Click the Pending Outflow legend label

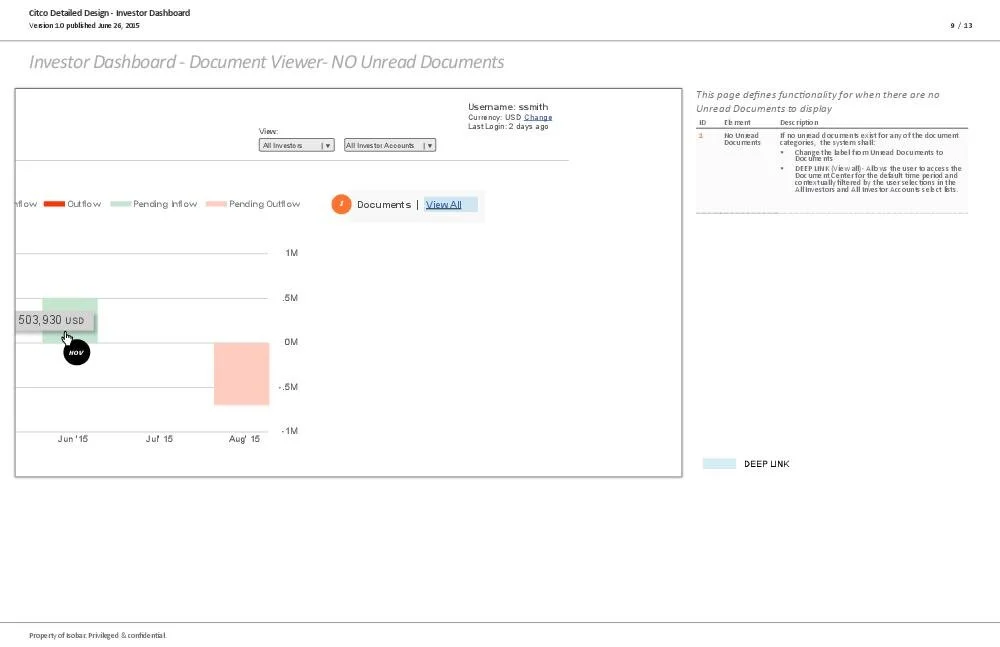[x=265, y=204]
